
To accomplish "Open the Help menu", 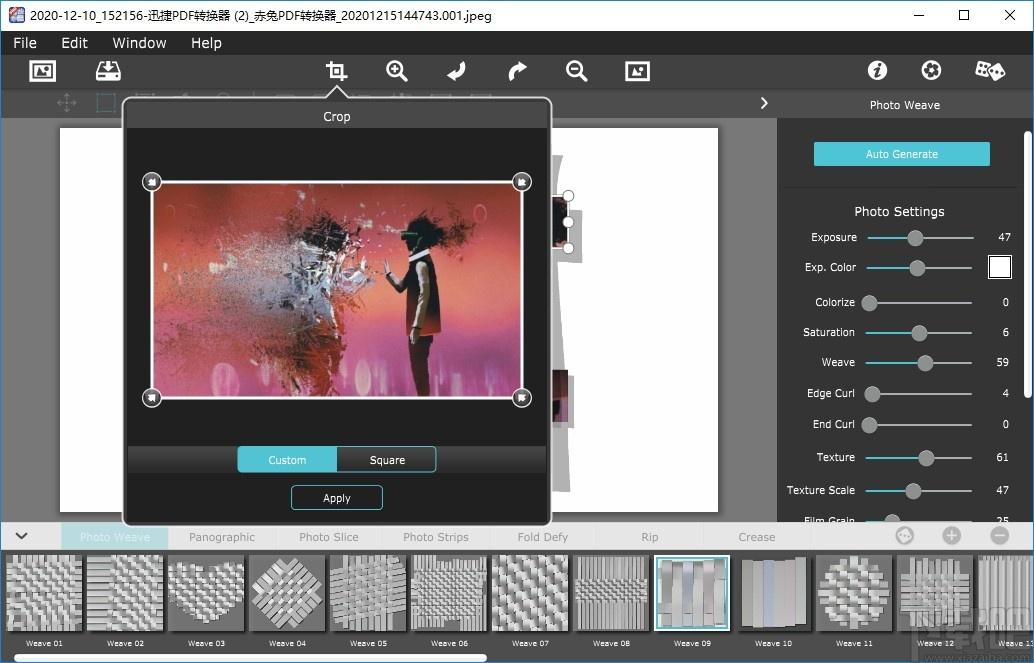I will point(206,43).
